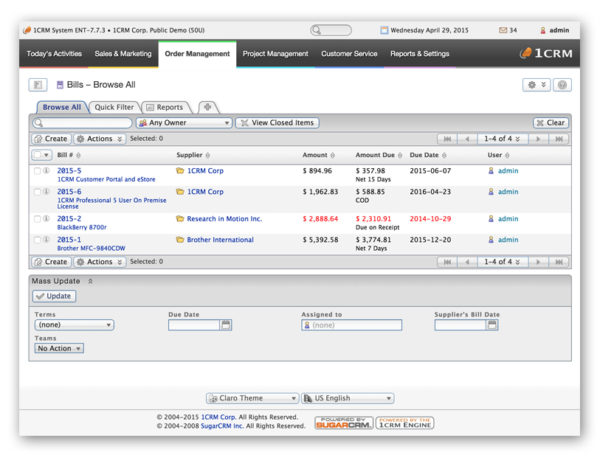The width and height of the screenshot is (600, 458).
Task: Open the Due Date calendar picker icon
Action: point(226,325)
